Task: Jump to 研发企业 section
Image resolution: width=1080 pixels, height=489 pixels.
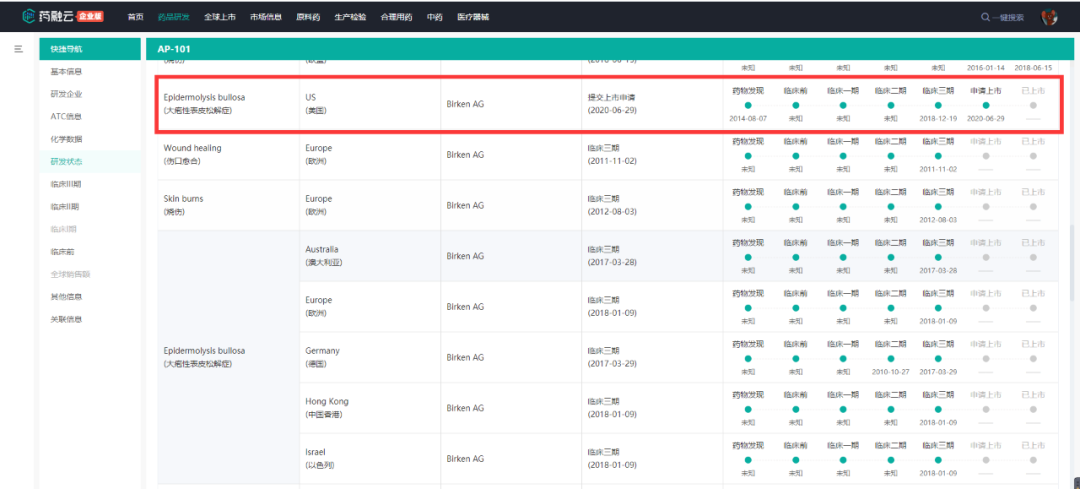Action: point(66,94)
